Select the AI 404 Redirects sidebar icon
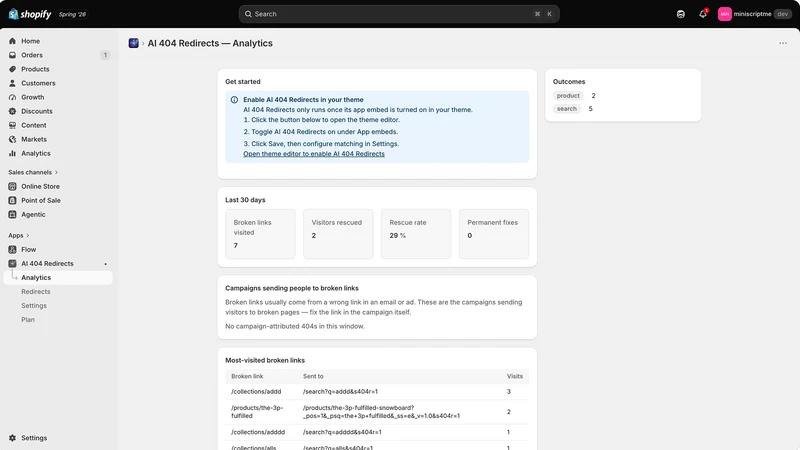Screen dimensions: 800x450 [x=12, y=263]
